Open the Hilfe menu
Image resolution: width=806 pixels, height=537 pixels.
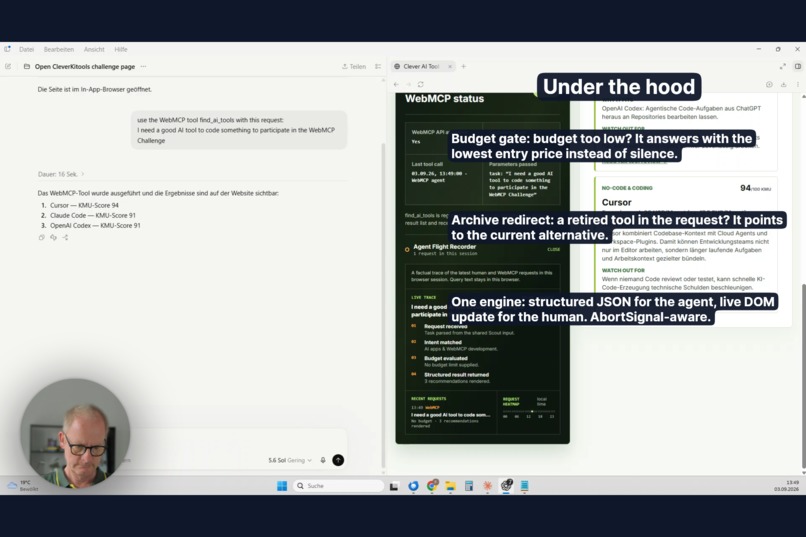pyautogui.click(x=121, y=49)
